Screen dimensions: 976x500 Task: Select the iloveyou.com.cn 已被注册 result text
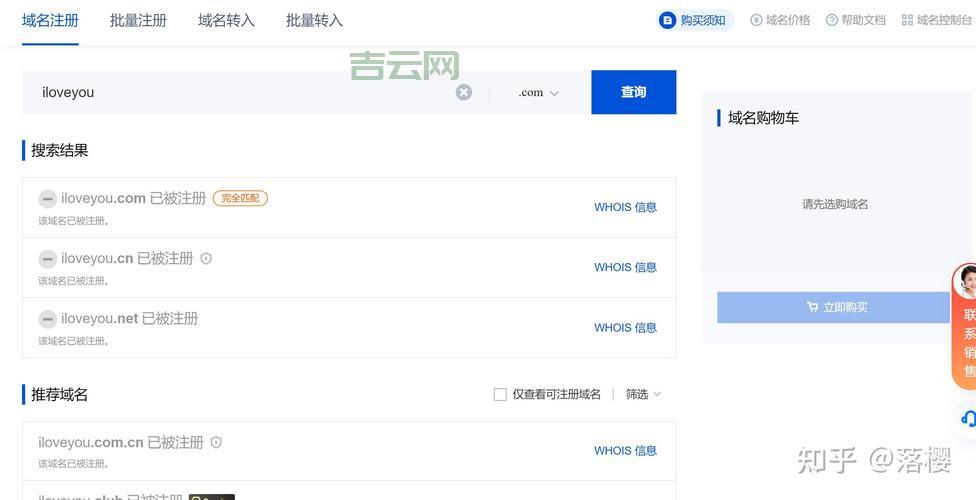coord(121,443)
